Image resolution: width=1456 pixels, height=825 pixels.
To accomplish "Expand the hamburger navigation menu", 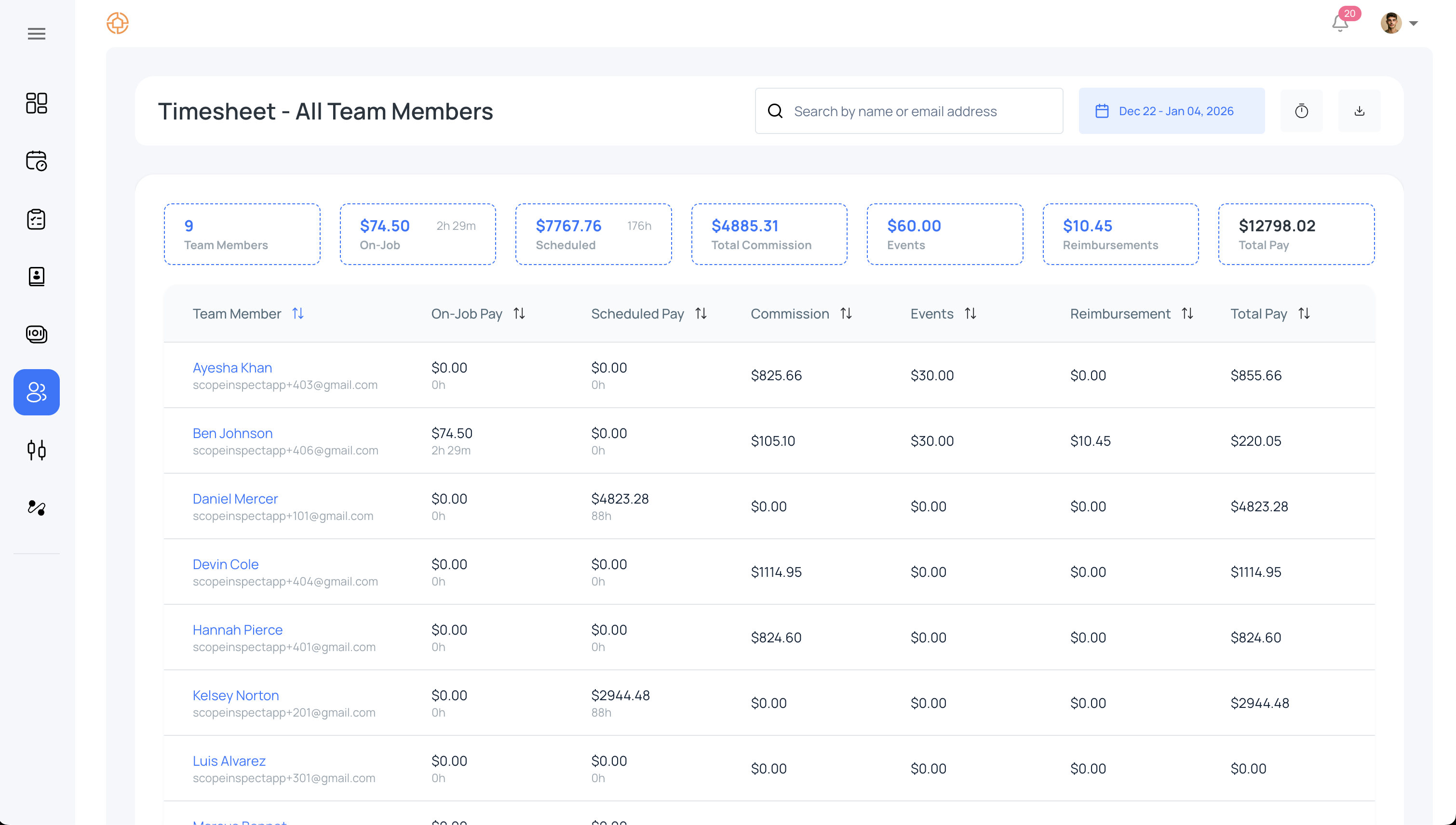I will [x=36, y=33].
